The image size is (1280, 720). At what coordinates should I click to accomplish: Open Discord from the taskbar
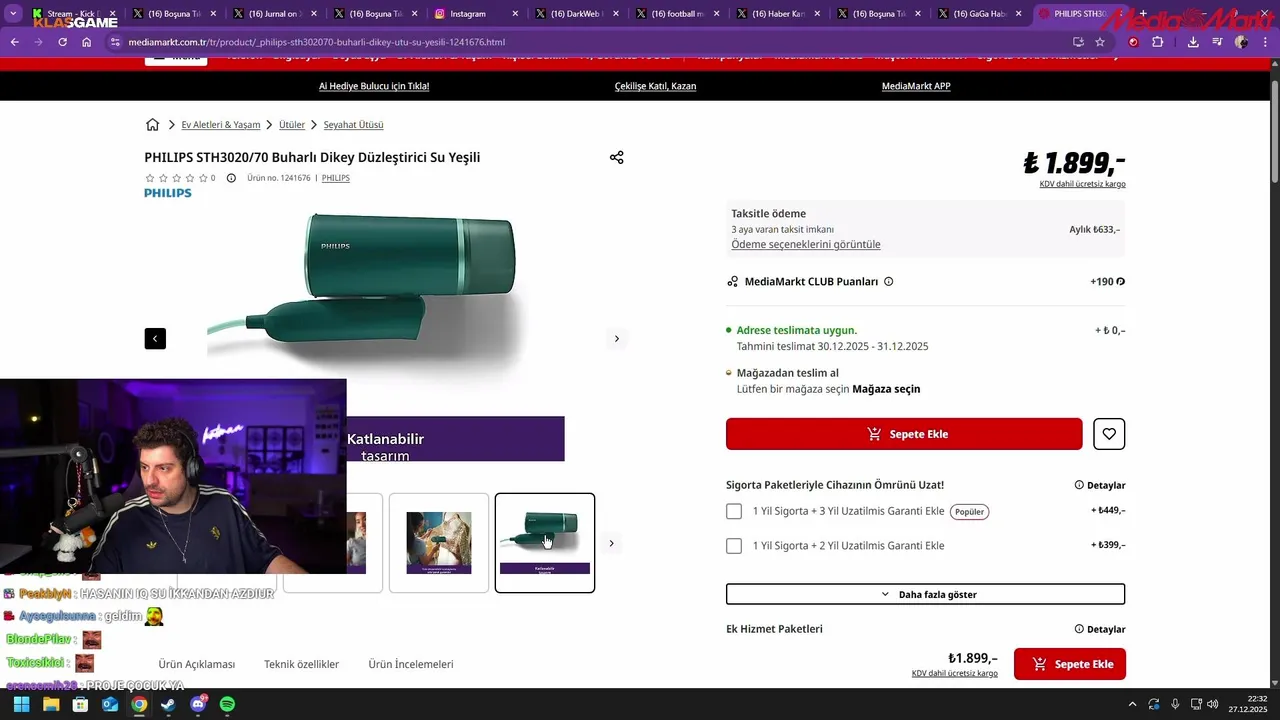pyautogui.click(x=198, y=704)
